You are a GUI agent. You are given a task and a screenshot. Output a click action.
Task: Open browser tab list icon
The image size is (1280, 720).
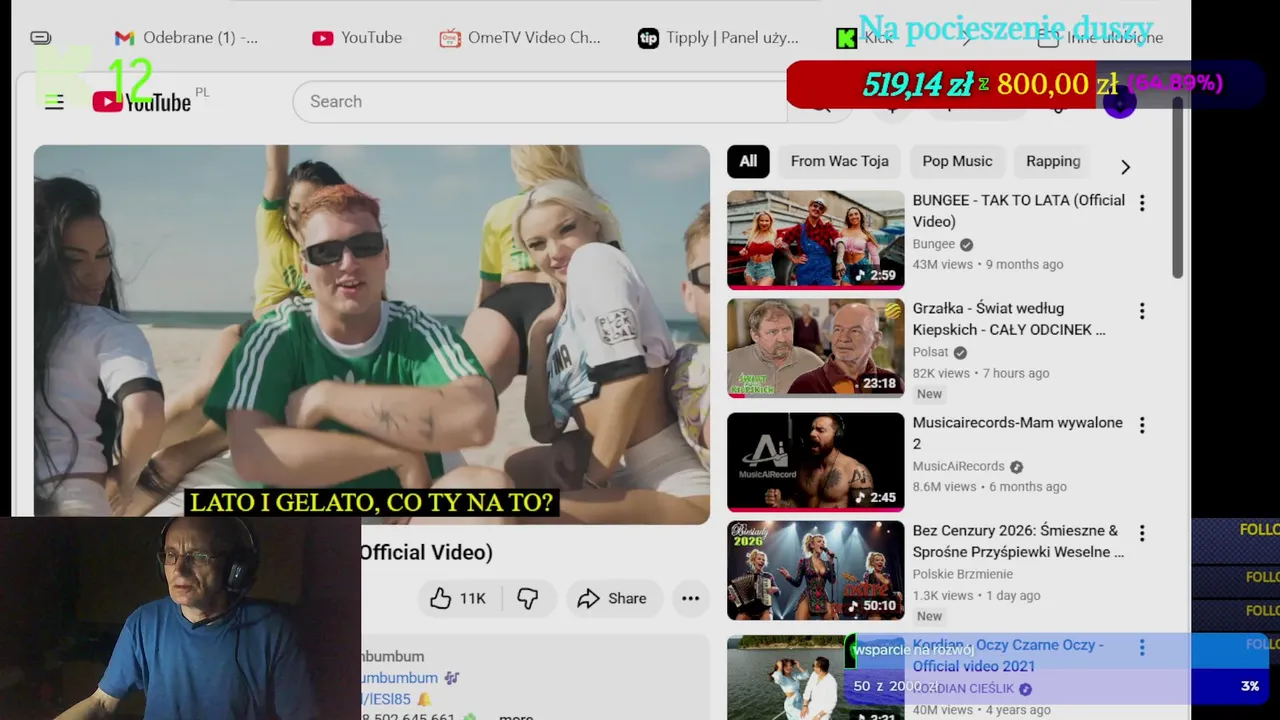(x=41, y=38)
